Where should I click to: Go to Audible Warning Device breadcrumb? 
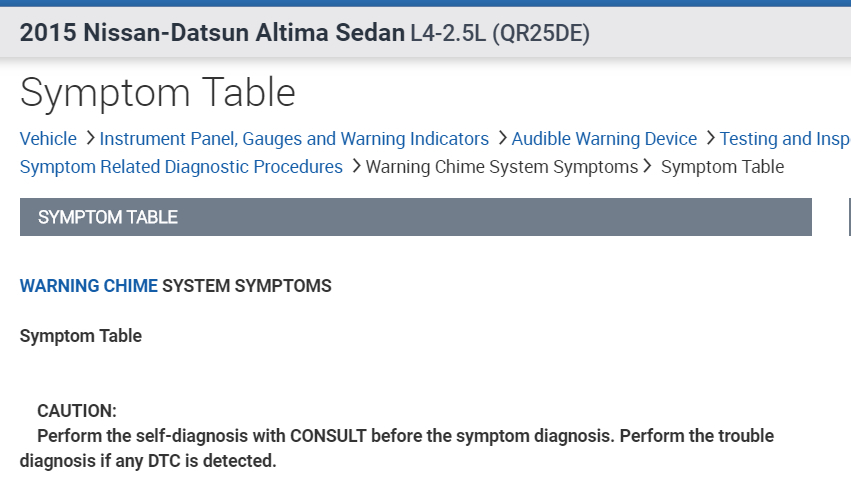click(604, 139)
